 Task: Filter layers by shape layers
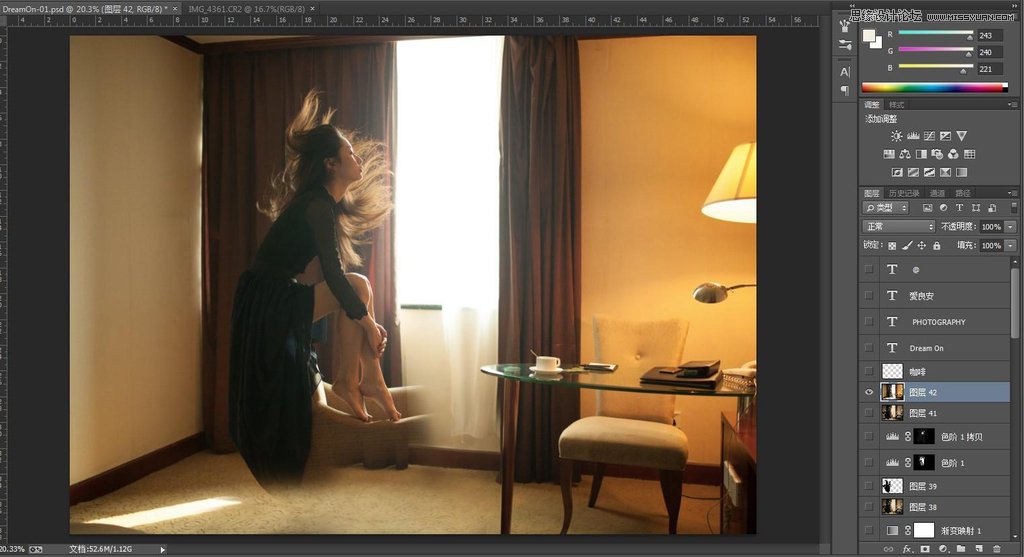976,208
